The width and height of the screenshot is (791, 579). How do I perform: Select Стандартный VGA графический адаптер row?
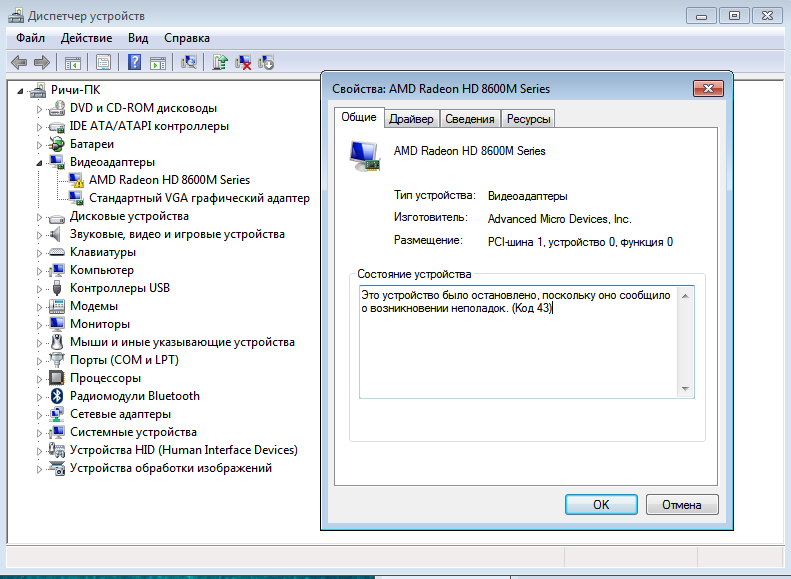point(199,198)
